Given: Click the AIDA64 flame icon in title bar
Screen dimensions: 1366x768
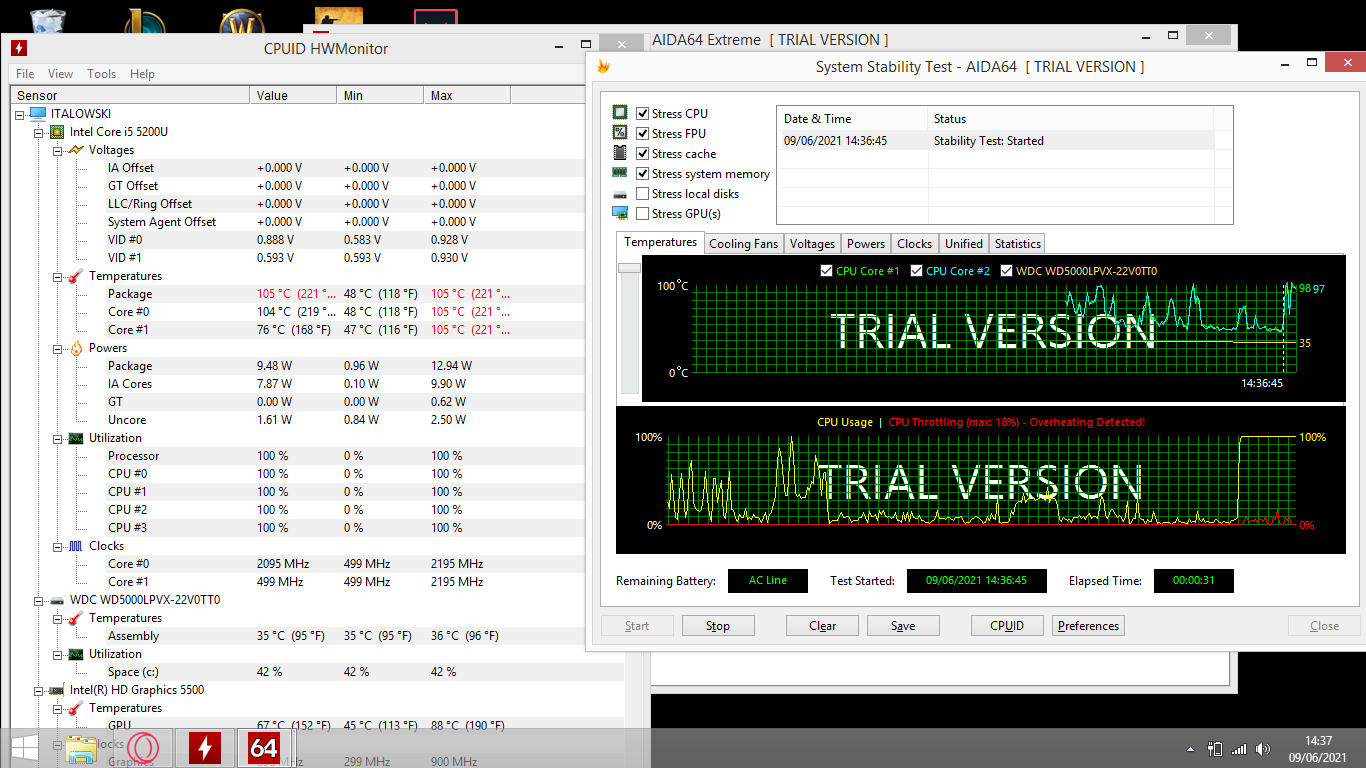Looking at the screenshot, I should point(603,67).
